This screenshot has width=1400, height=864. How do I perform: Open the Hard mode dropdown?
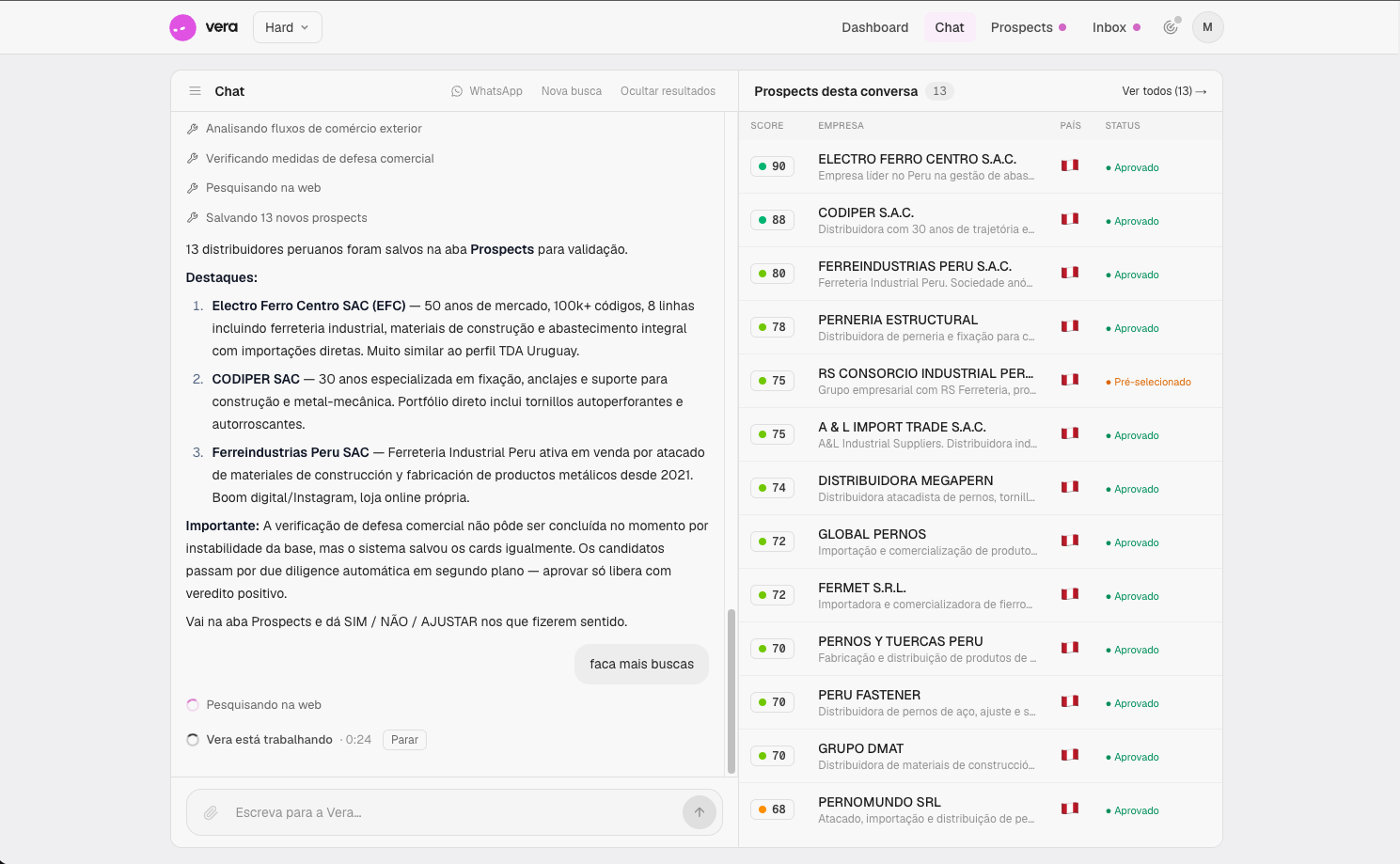point(288,27)
